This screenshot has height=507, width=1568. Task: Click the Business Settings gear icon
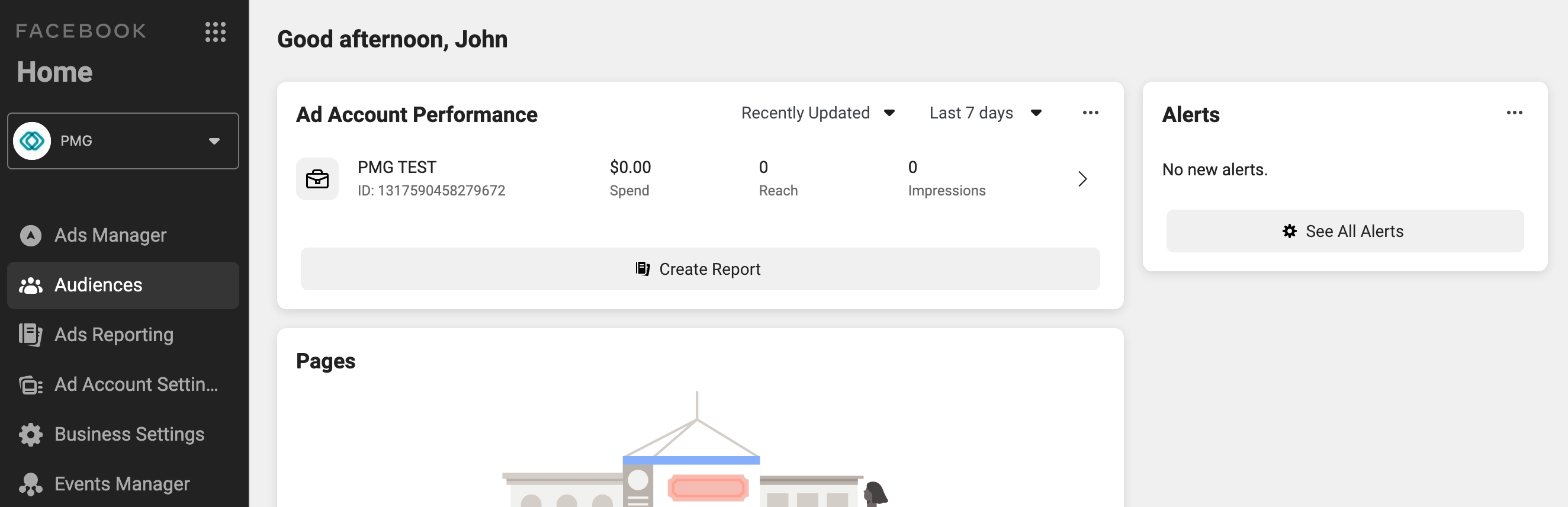[x=30, y=434]
